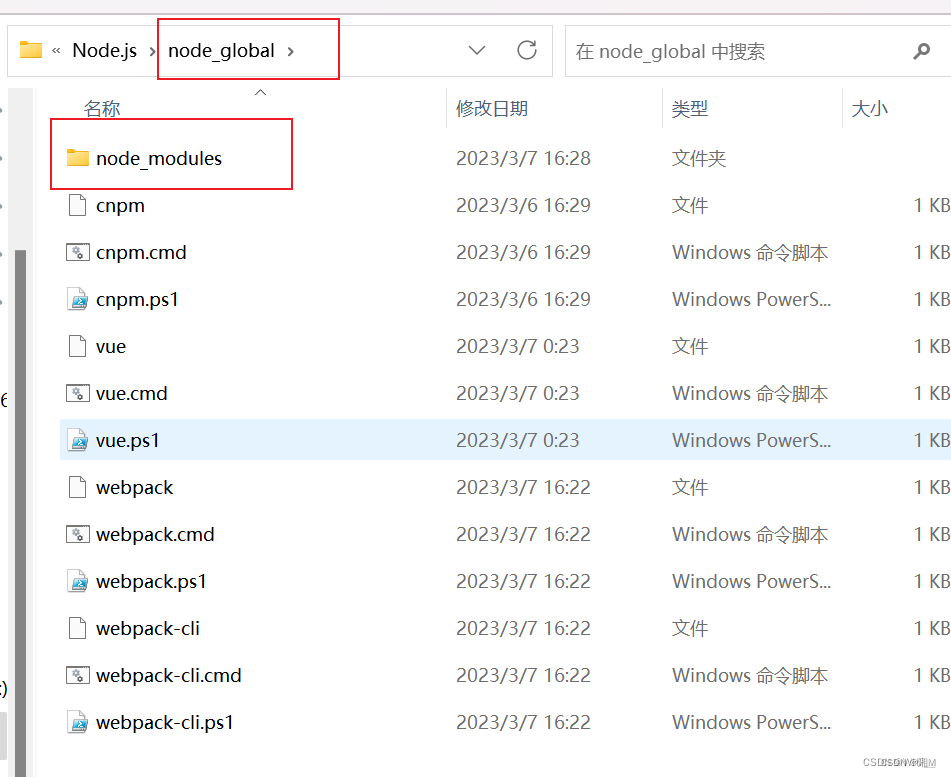Select webpack.ps1 file name
Screen dimensions: 951x777
(x=151, y=582)
